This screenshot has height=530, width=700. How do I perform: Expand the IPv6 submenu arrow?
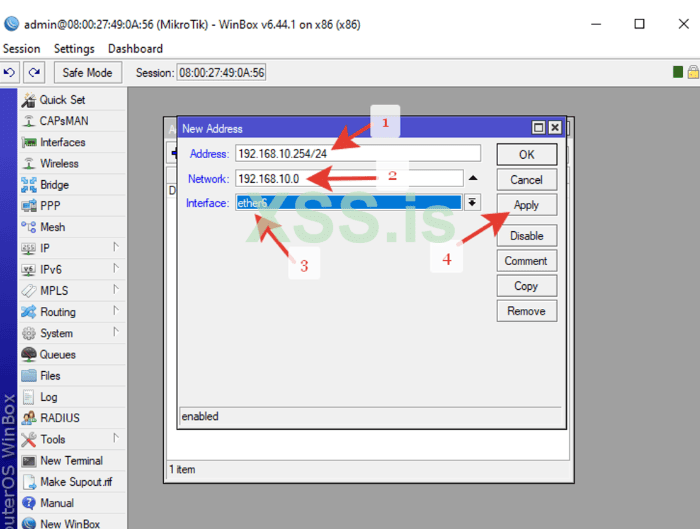pyautogui.click(x=116, y=268)
